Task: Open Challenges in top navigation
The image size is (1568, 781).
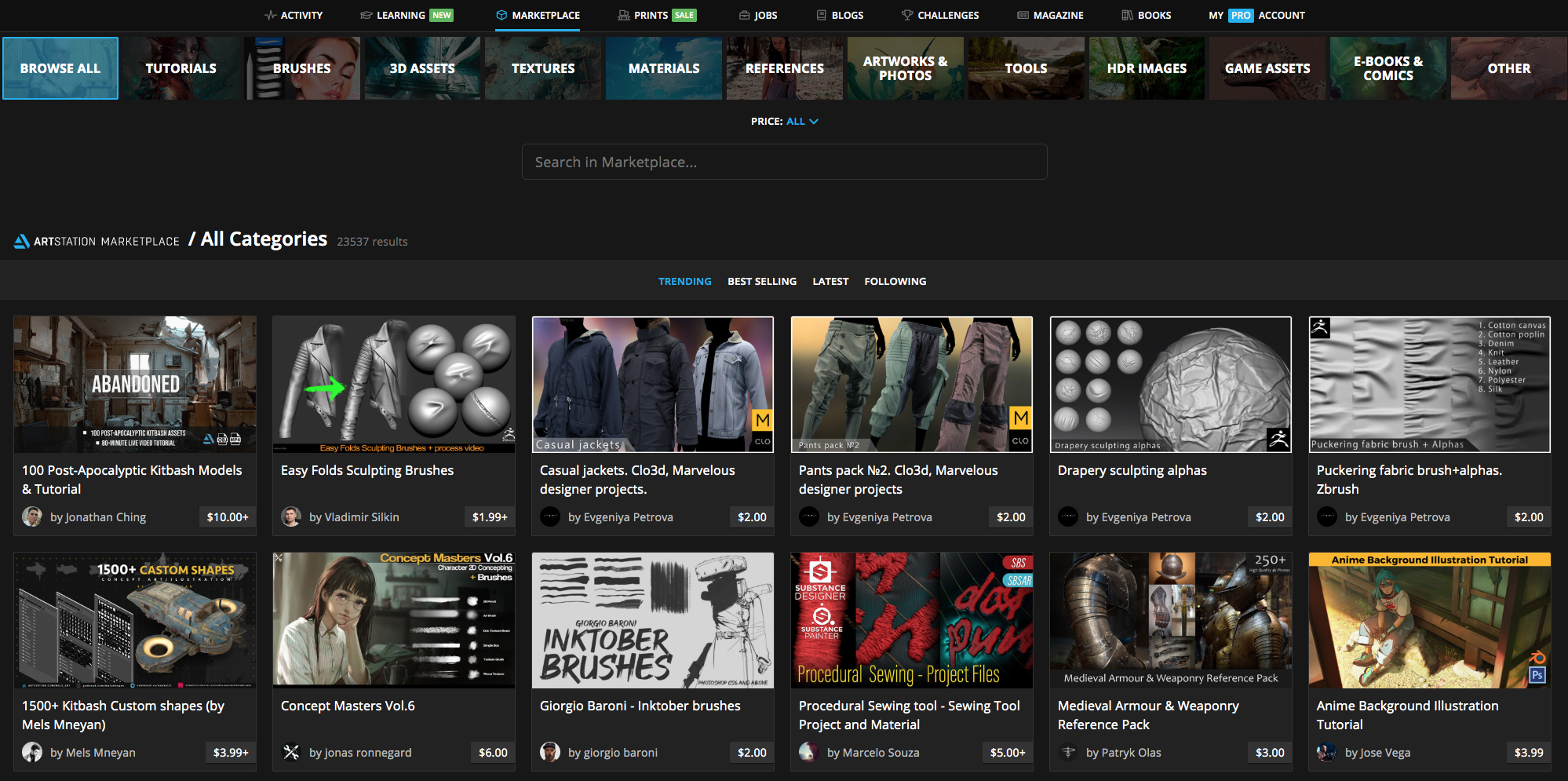Action: [940, 15]
